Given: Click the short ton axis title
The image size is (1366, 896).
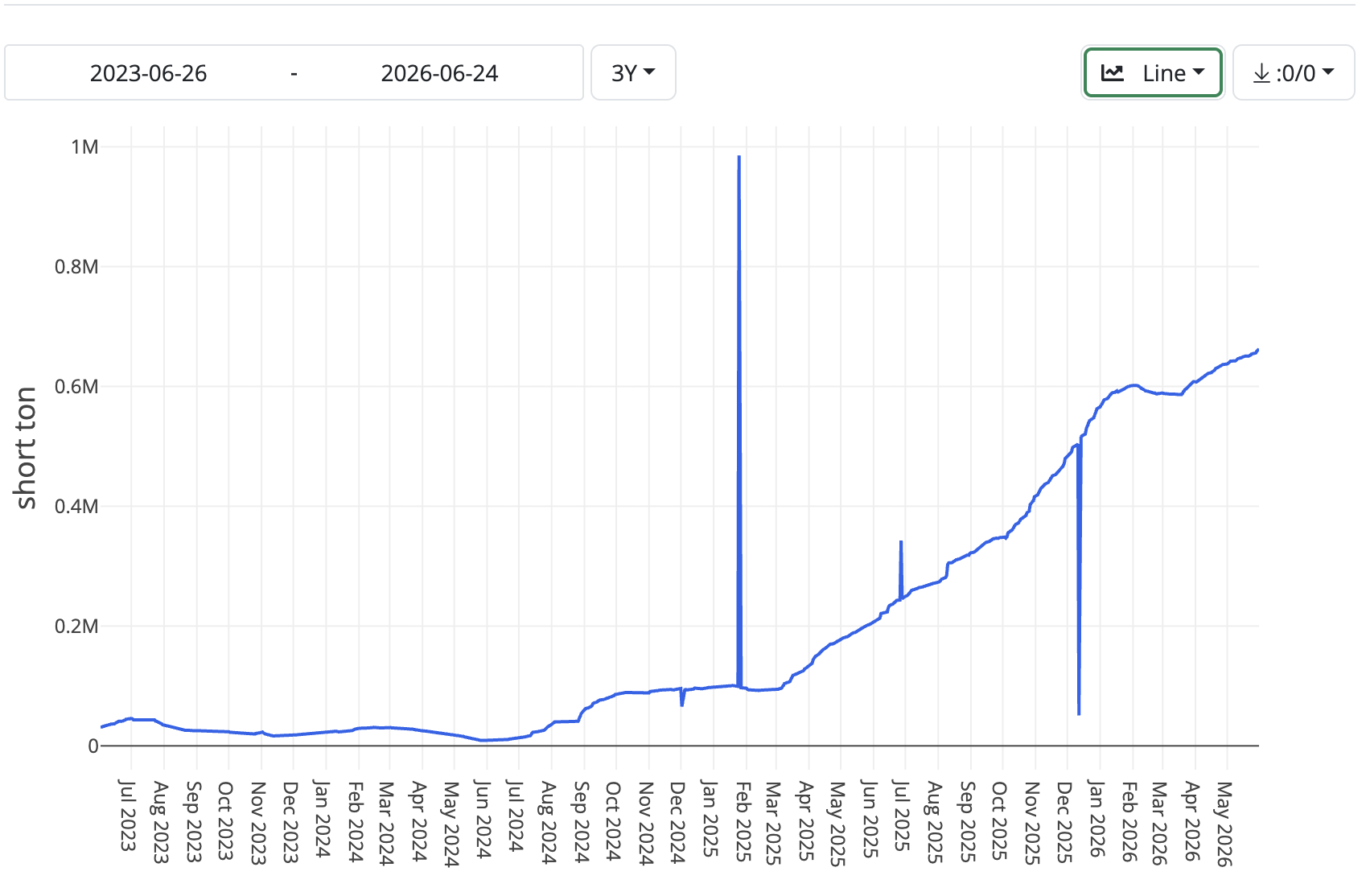Looking at the screenshot, I should (26, 447).
